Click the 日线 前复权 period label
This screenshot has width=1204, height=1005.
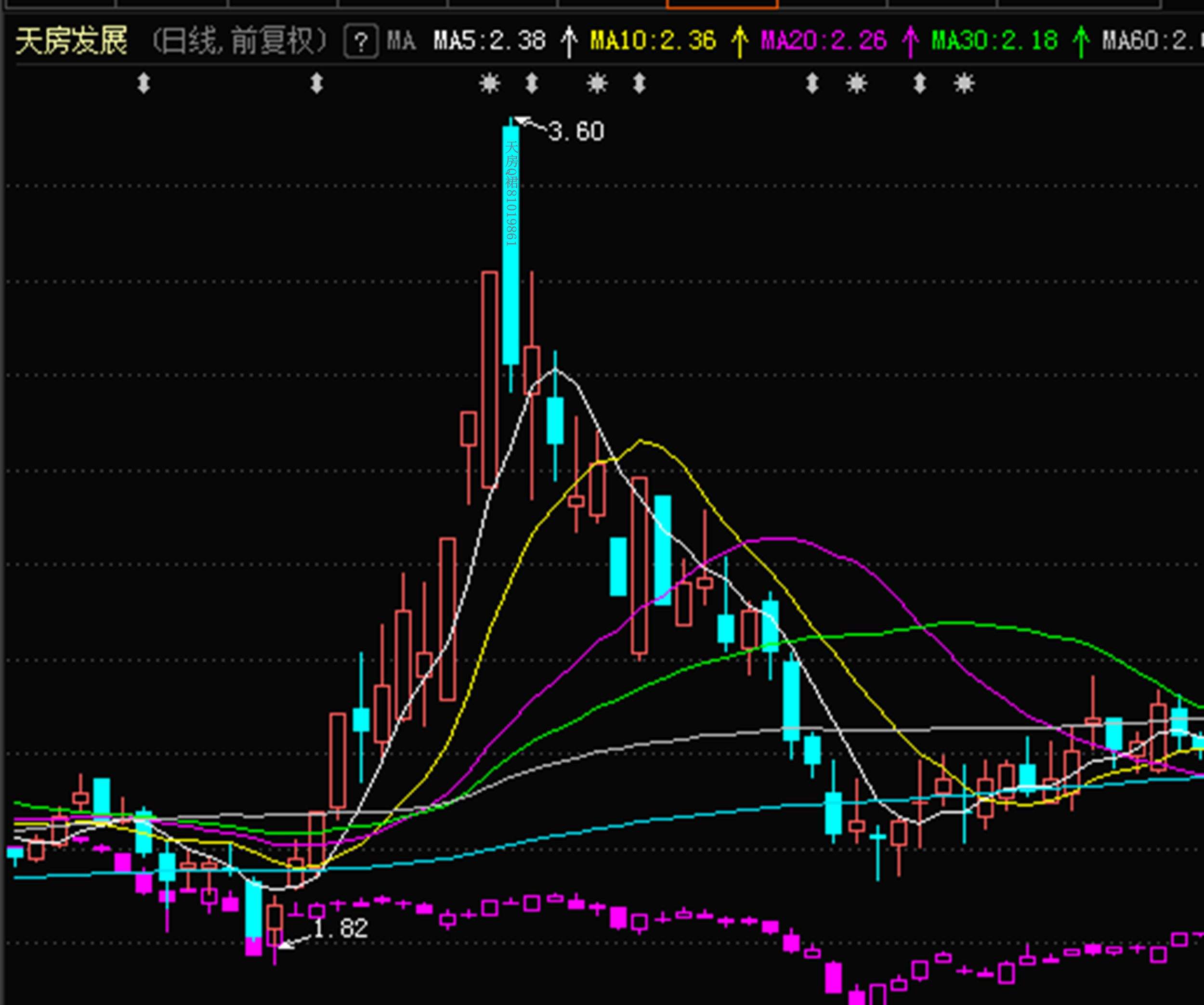239,41
